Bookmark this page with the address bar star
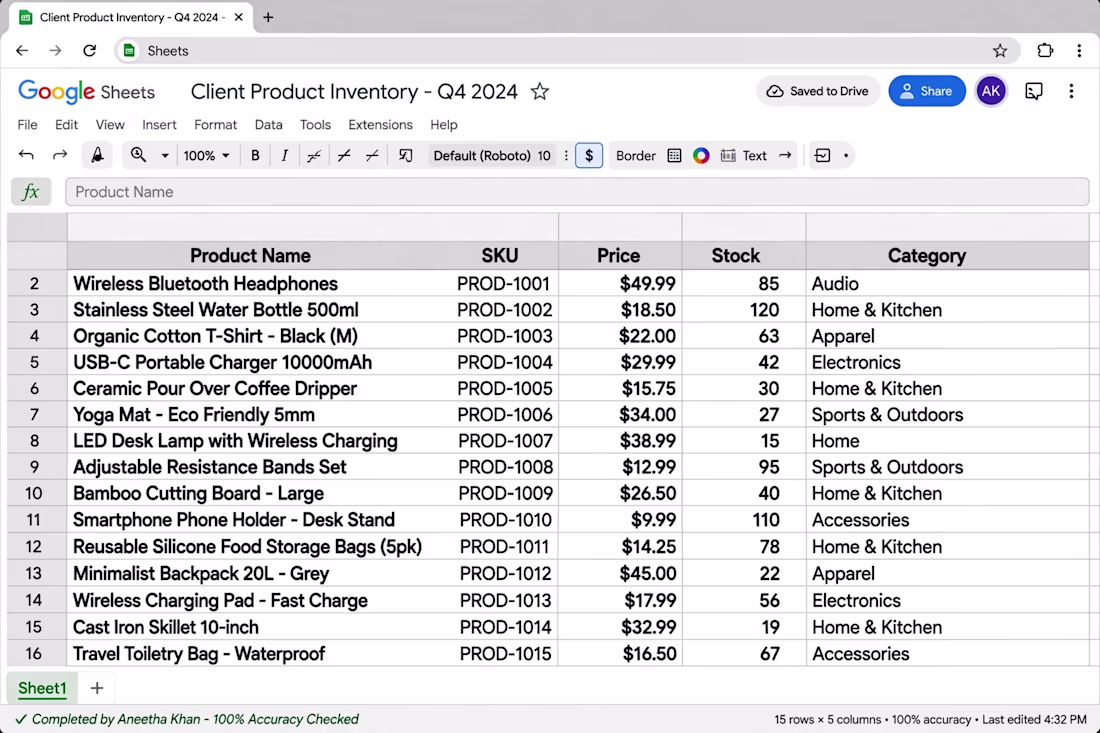 coord(1000,51)
